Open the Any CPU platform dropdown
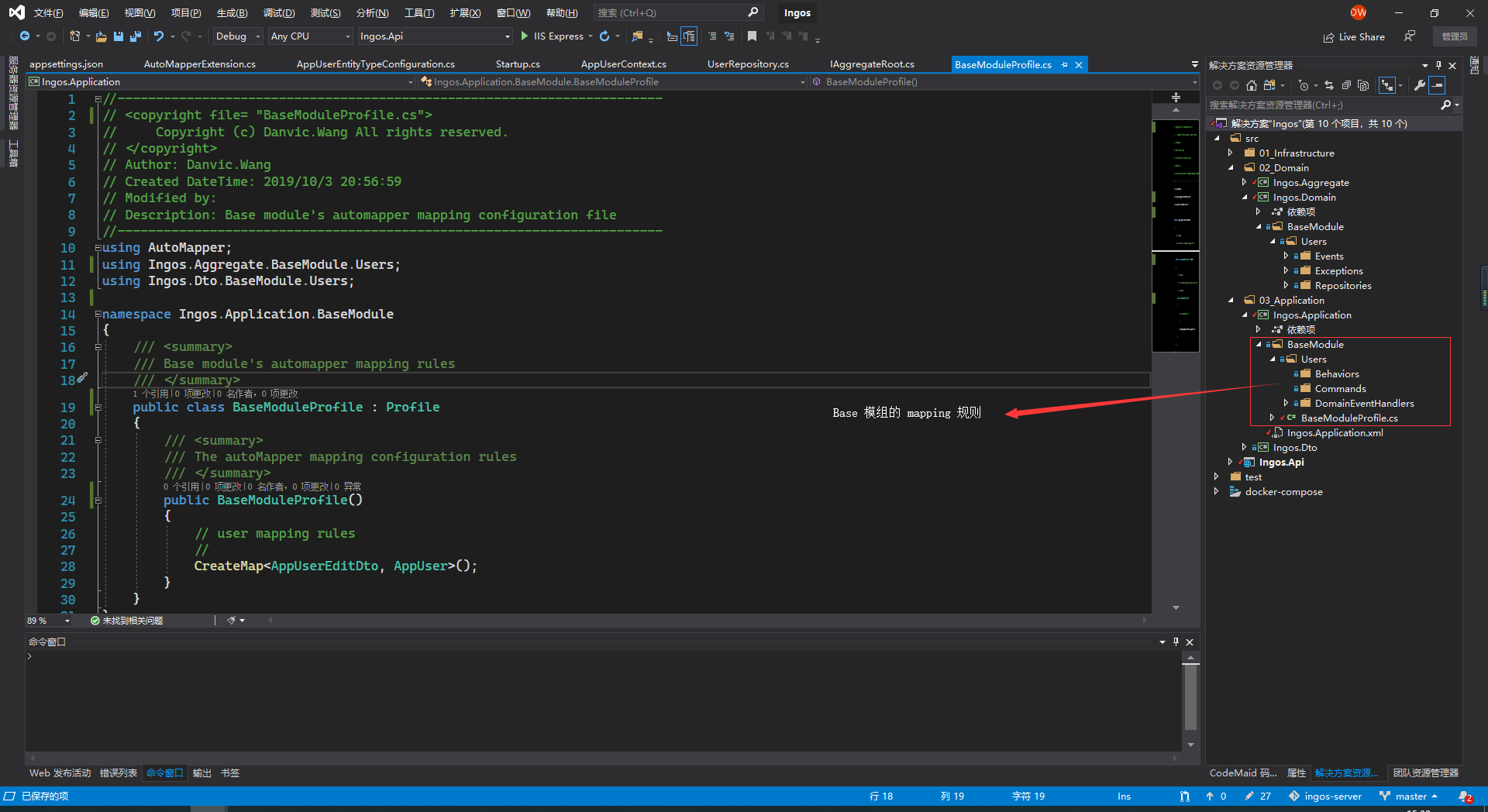 (x=310, y=36)
